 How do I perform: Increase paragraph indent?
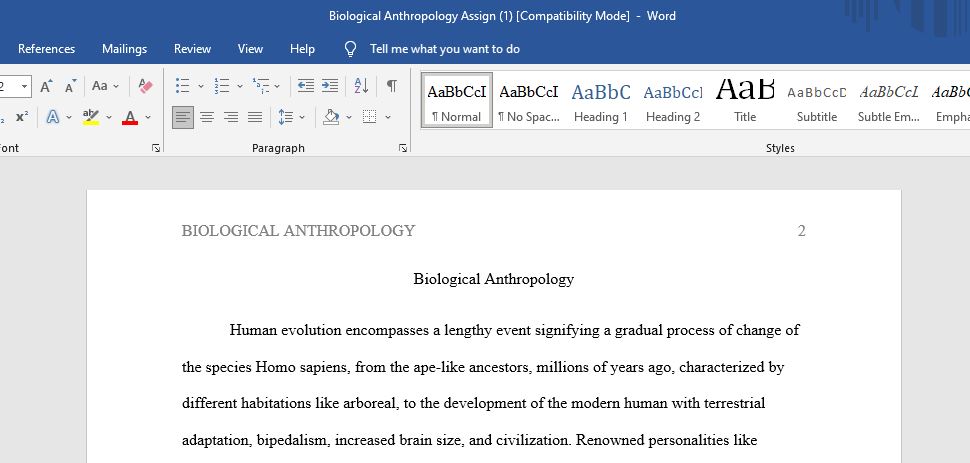coord(330,86)
